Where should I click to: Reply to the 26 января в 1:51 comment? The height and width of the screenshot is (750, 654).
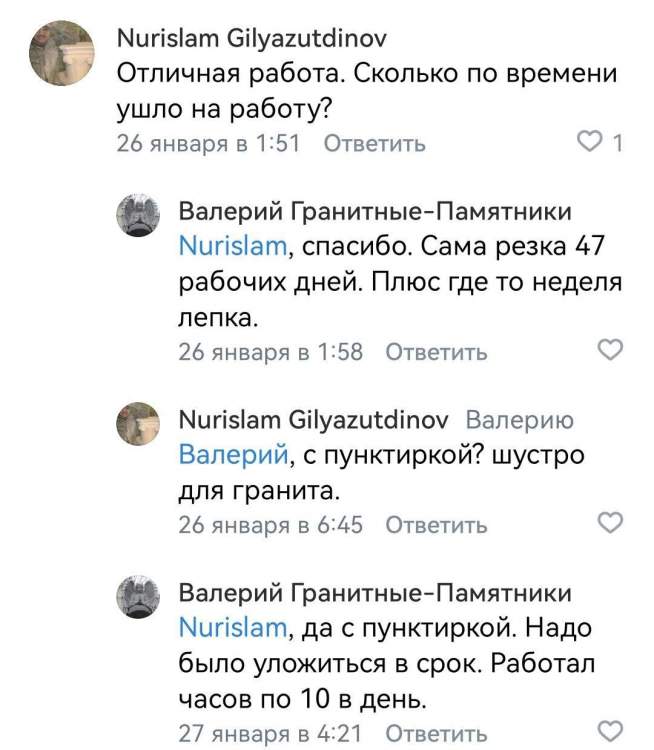(375, 143)
